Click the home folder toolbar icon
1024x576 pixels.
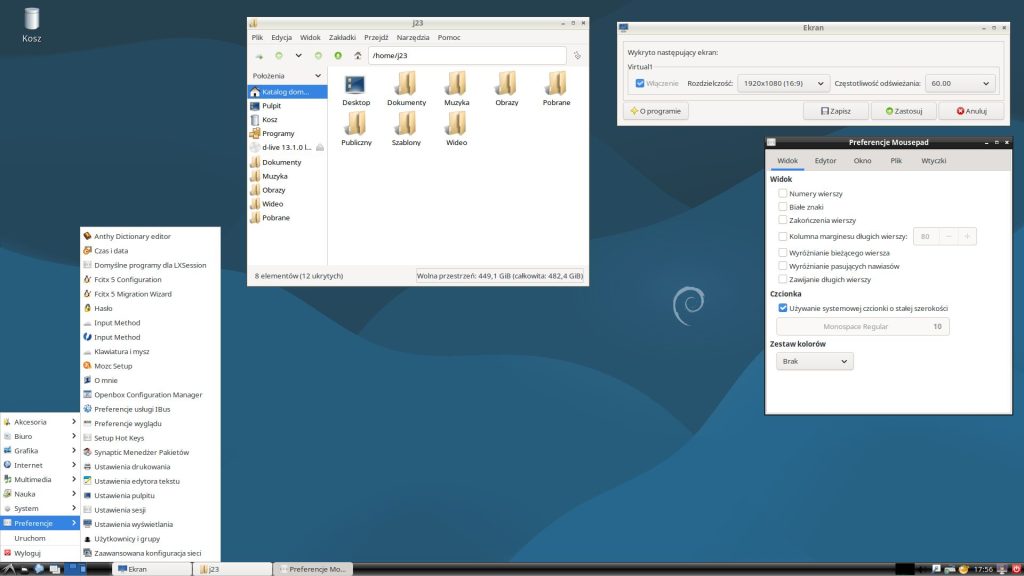(358, 56)
